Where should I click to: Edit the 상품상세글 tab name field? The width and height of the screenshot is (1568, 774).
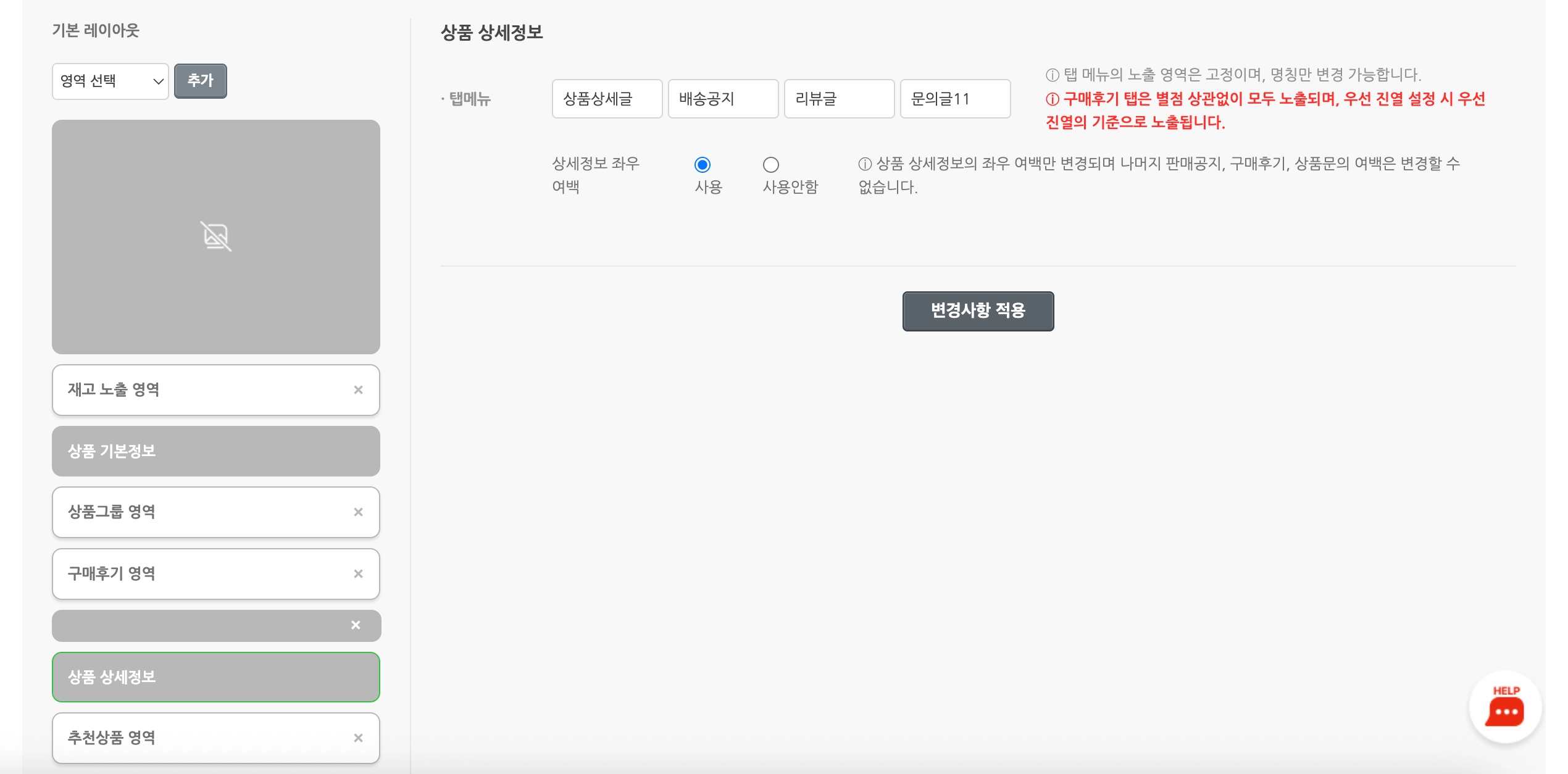coord(606,99)
